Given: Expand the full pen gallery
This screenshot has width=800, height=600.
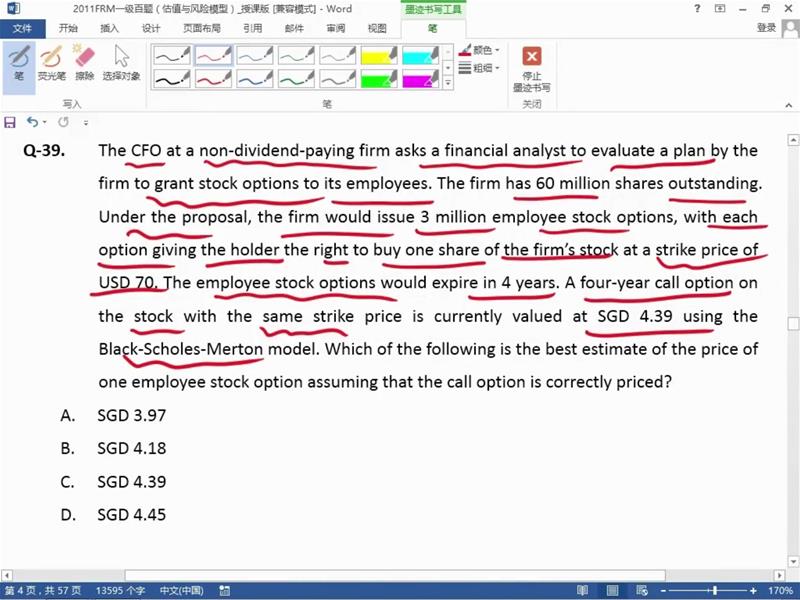Looking at the screenshot, I should tap(448, 83).
